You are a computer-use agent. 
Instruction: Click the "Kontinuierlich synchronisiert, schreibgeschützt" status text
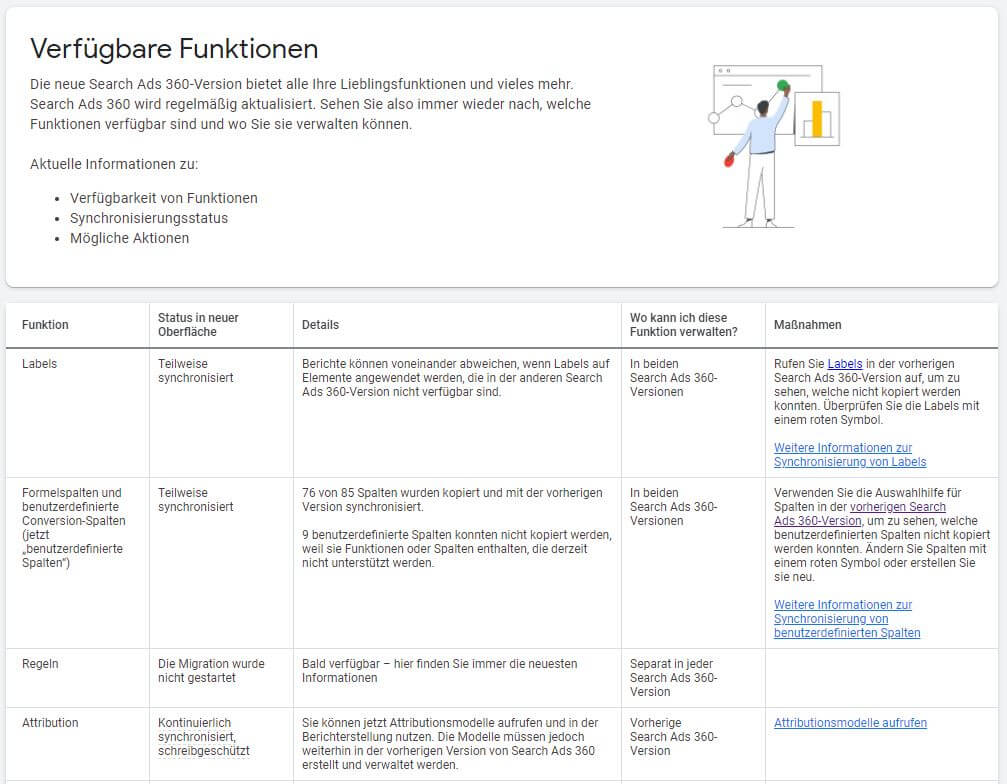click(204, 737)
